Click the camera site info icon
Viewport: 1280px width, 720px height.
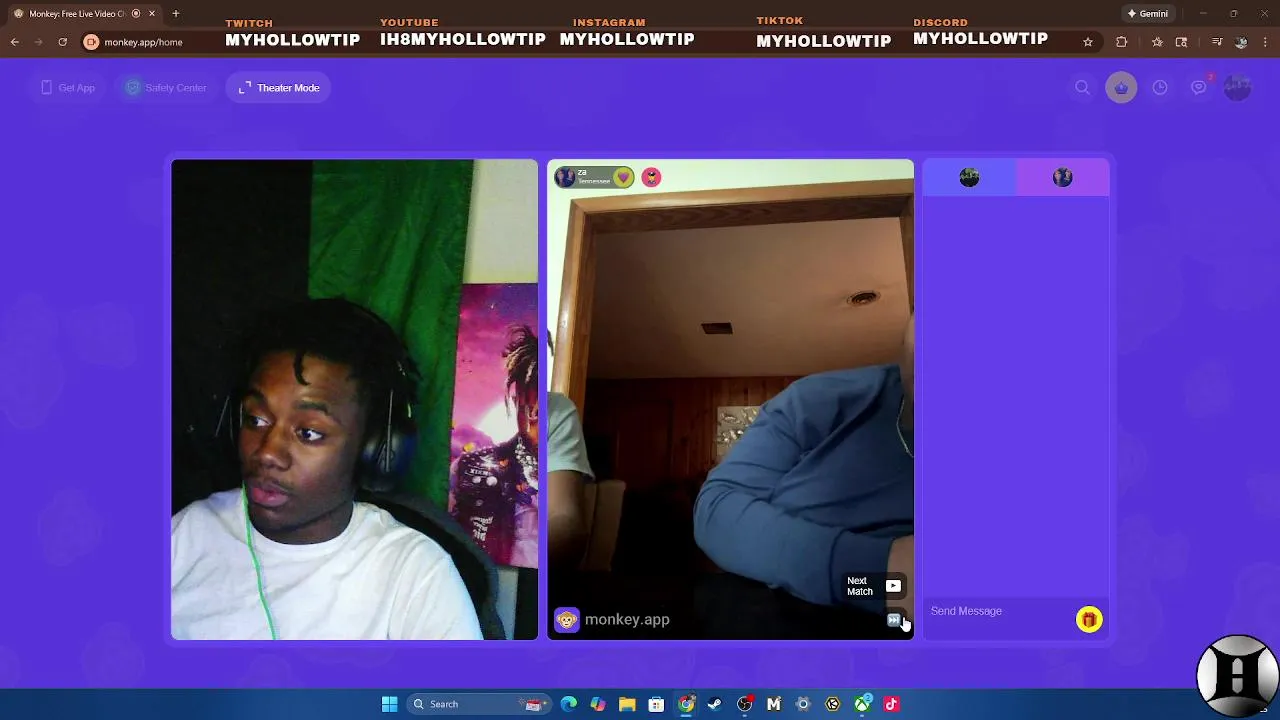point(92,42)
